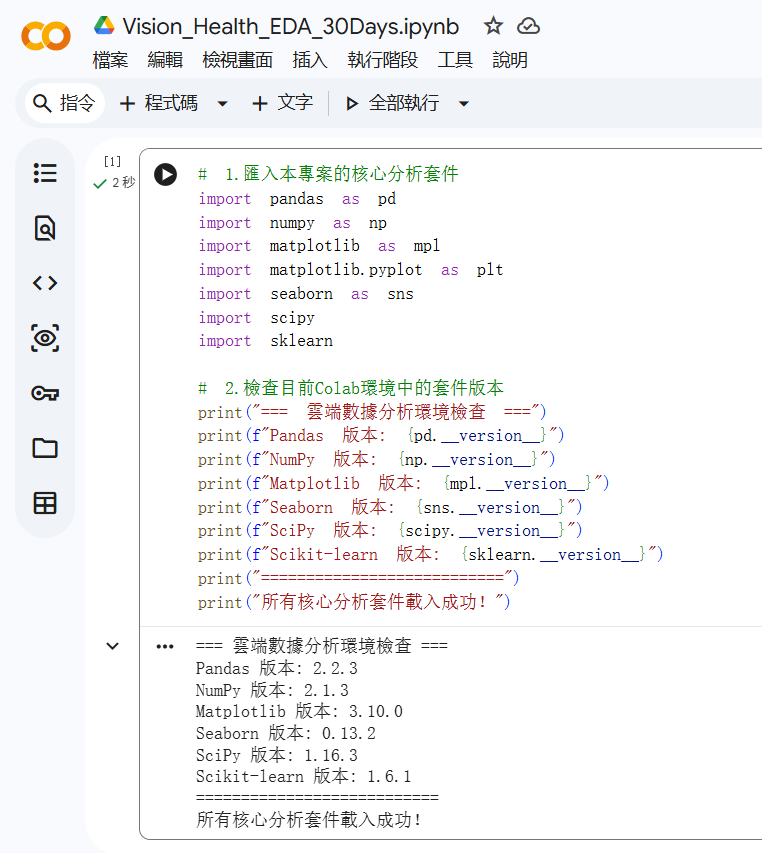
Task: Click comment 2.檢查目前Colab環境中的套件版本
Action: 351,388
